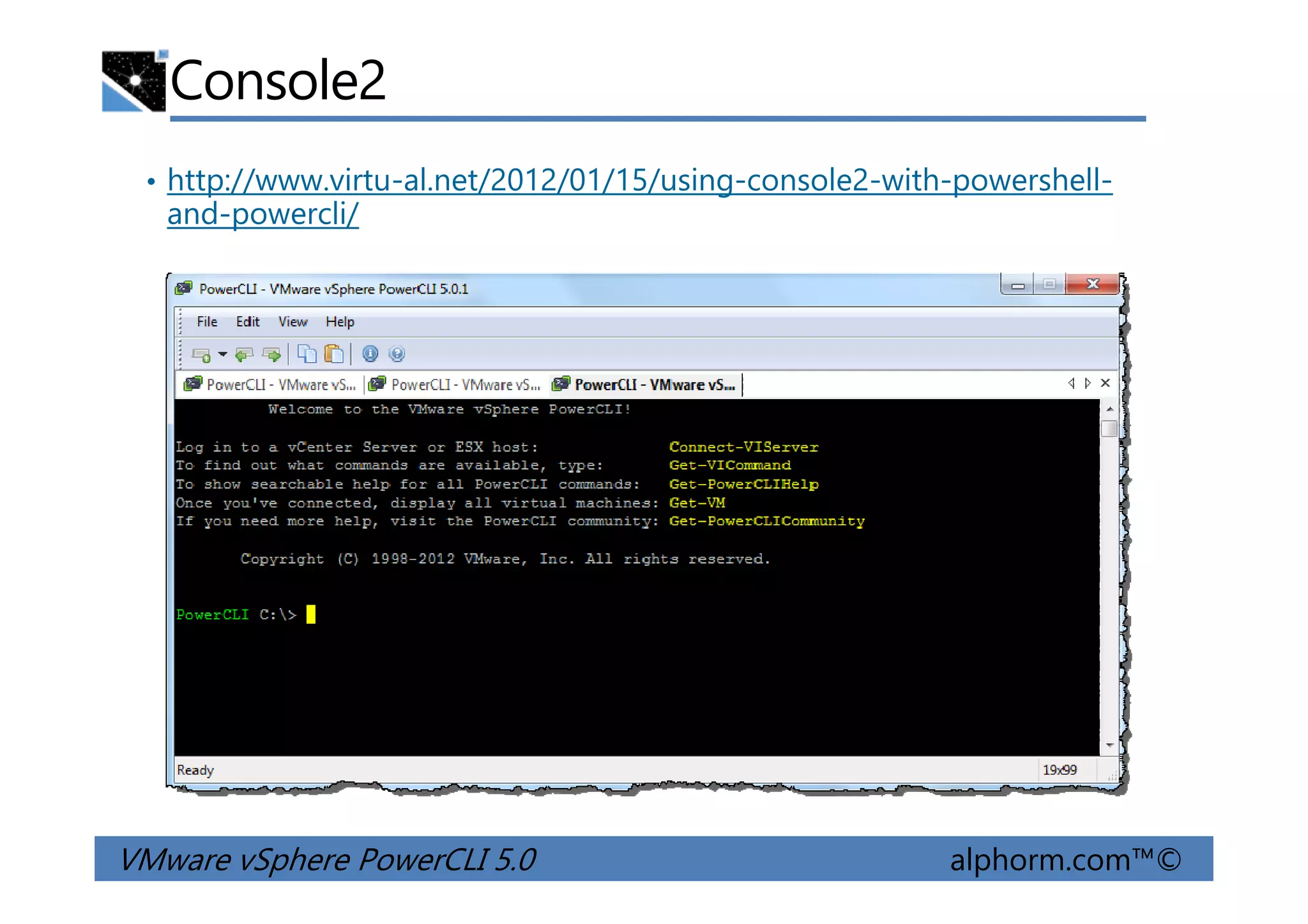The width and height of the screenshot is (1308, 924).
Task: Click the Get-PowerCLIHelp command text
Action: 744,485
